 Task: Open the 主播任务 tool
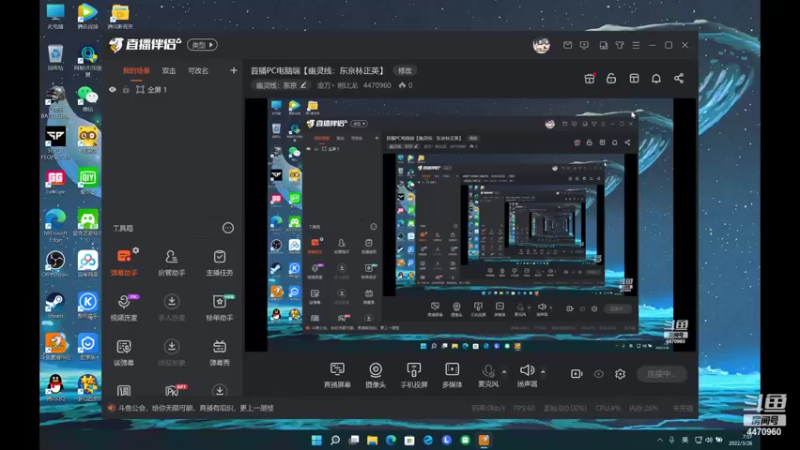pyautogui.click(x=219, y=262)
